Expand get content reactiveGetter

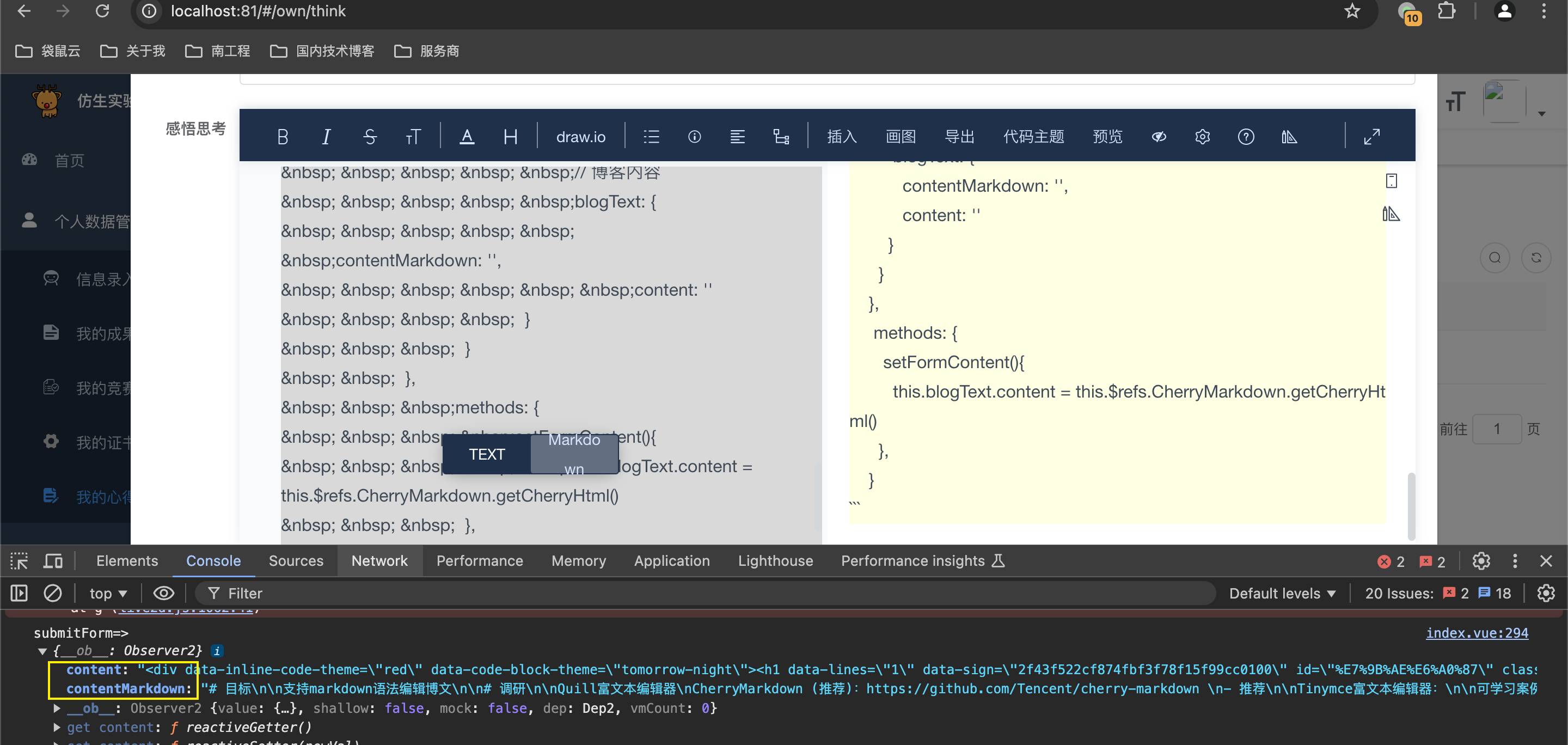pos(57,726)
